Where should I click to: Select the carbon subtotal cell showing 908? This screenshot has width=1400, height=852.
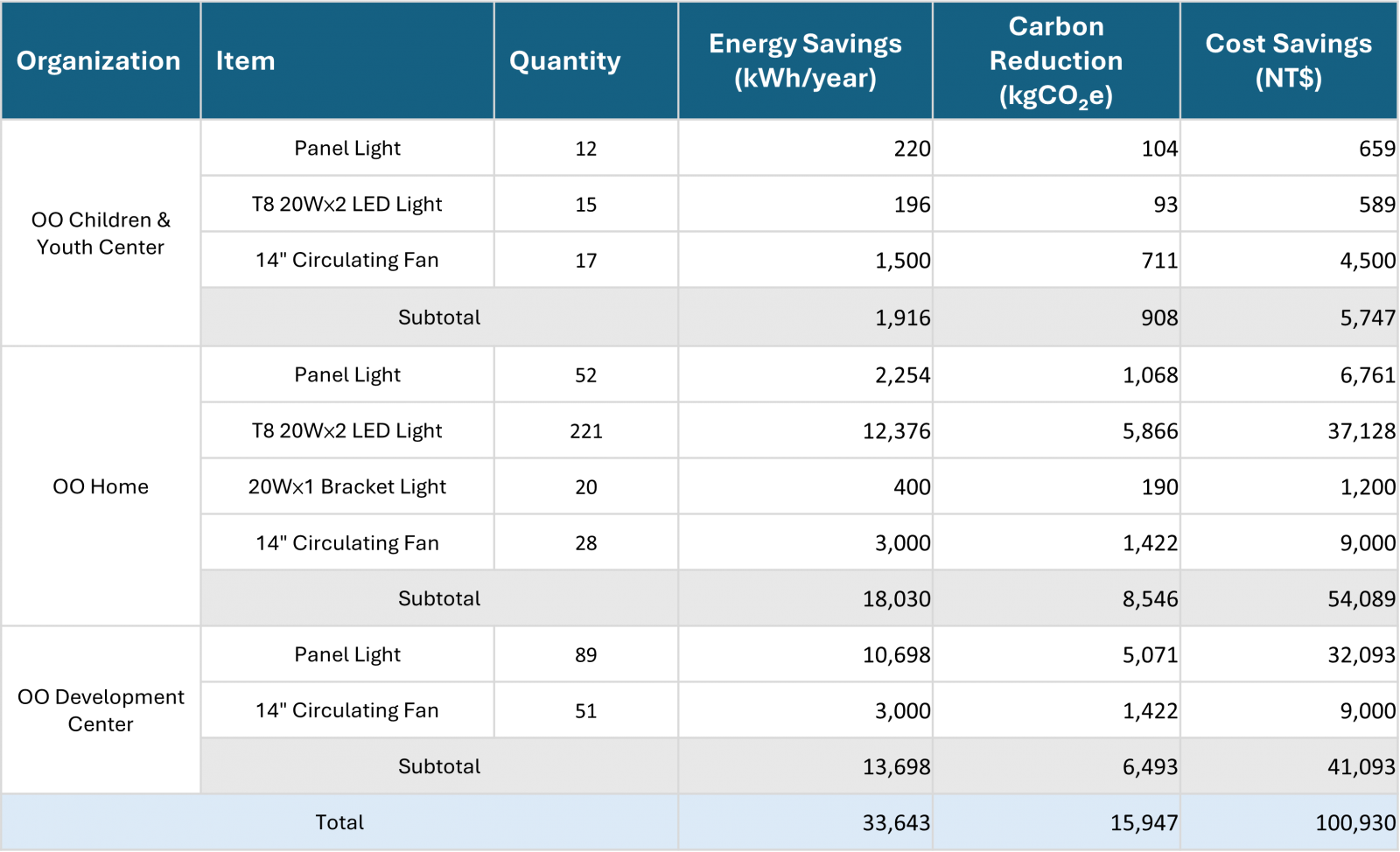coord(1158,318)
